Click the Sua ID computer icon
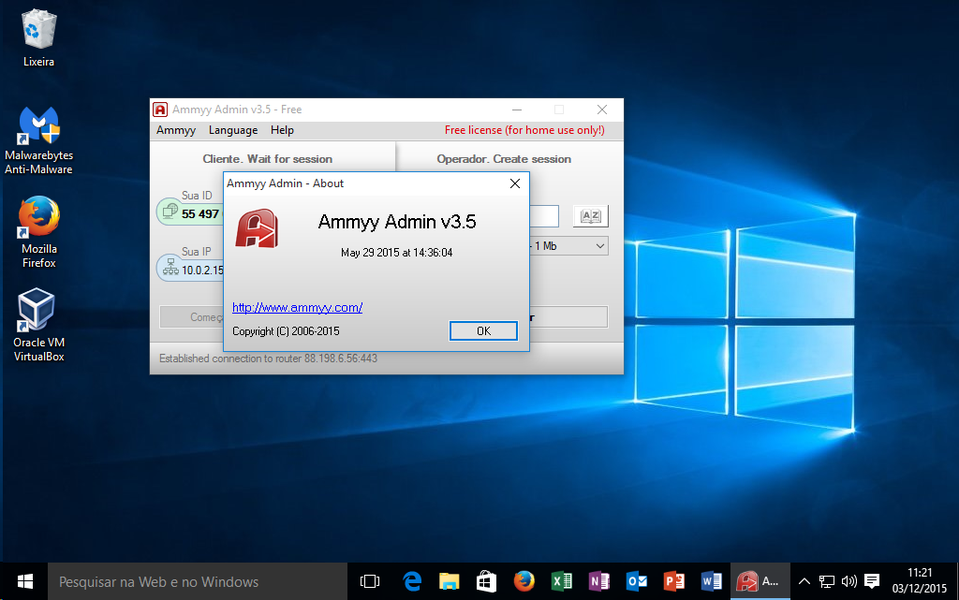 pyautogui.click(x=168, y=213)
